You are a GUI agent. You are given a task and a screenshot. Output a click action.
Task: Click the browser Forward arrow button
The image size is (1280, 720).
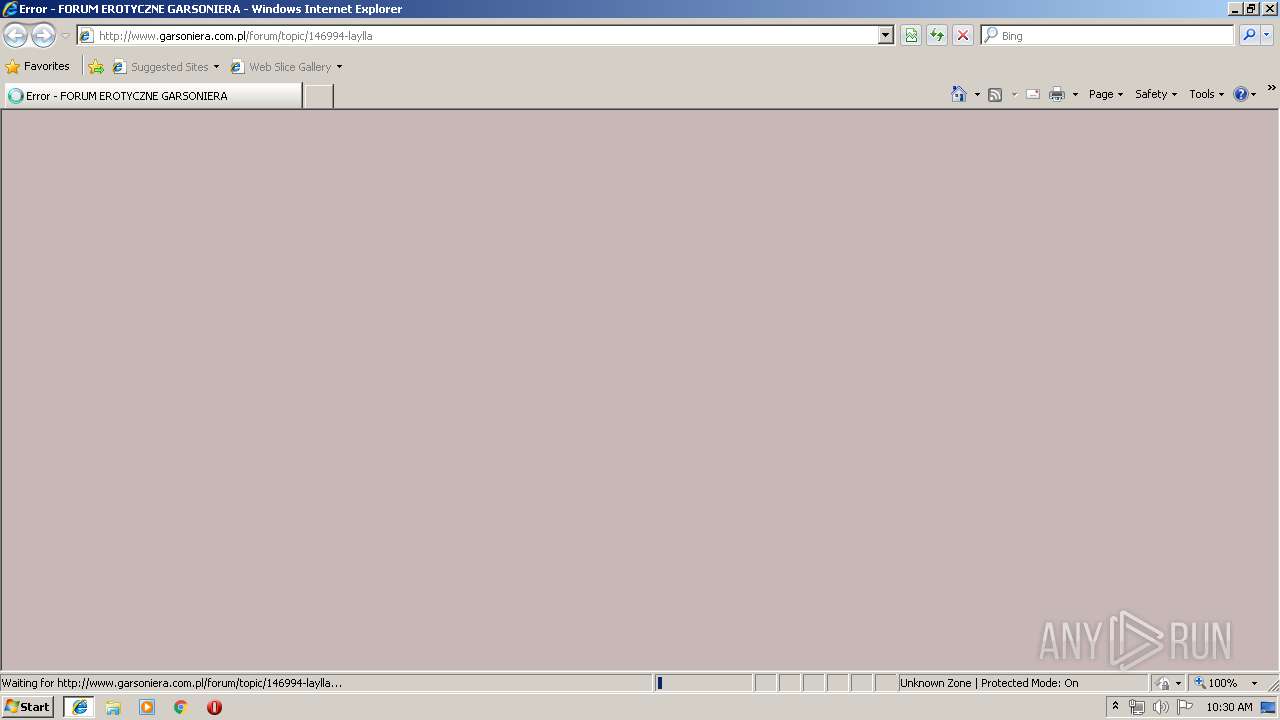43,36
